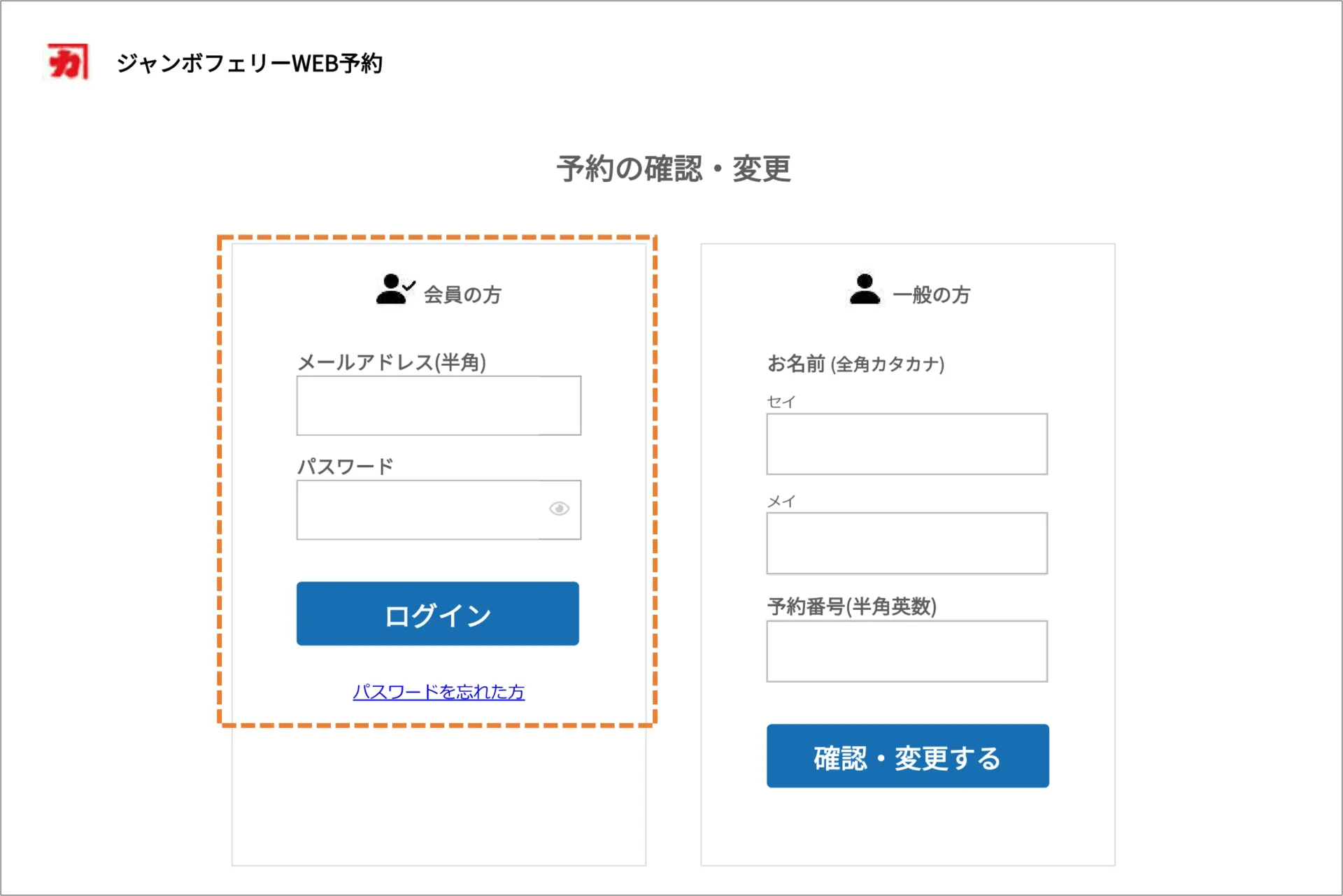Click the 予約の確認・変更 page heading
The width and height of the screenshot is (1343, 896).
pyautogui.click(x=674, y=169)
